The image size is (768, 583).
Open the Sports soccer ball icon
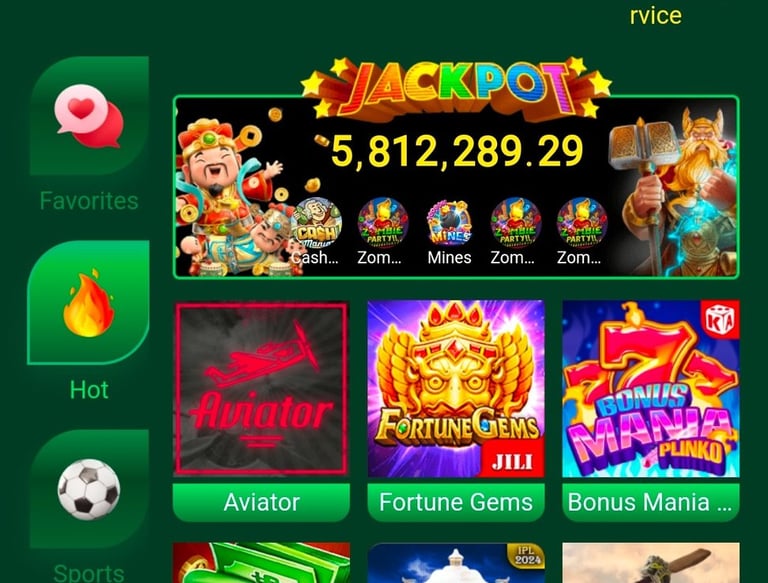tap(89, 489)
